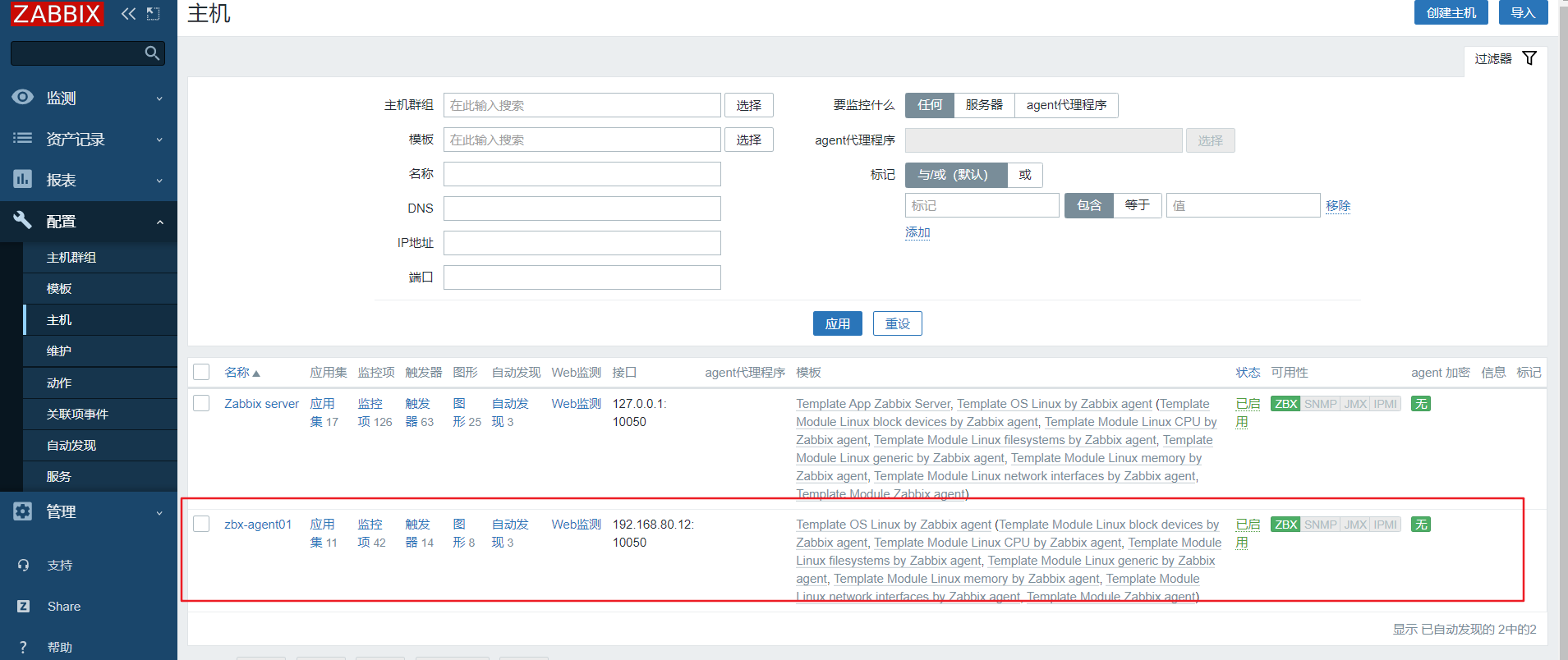Click ZBX availability badge for Zabbix server
Viewport: 1568px width, 660px height.
pyautogui.click(x=1285, y=404)
